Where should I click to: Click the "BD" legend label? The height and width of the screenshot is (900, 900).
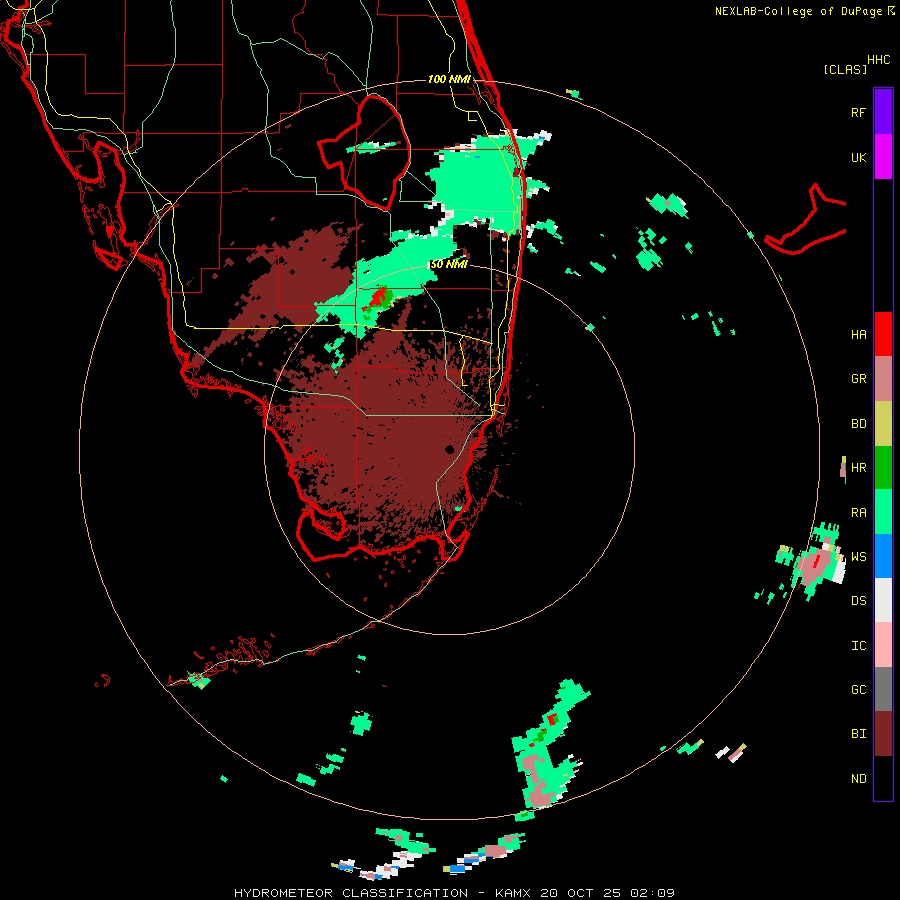tap(858, 424)
